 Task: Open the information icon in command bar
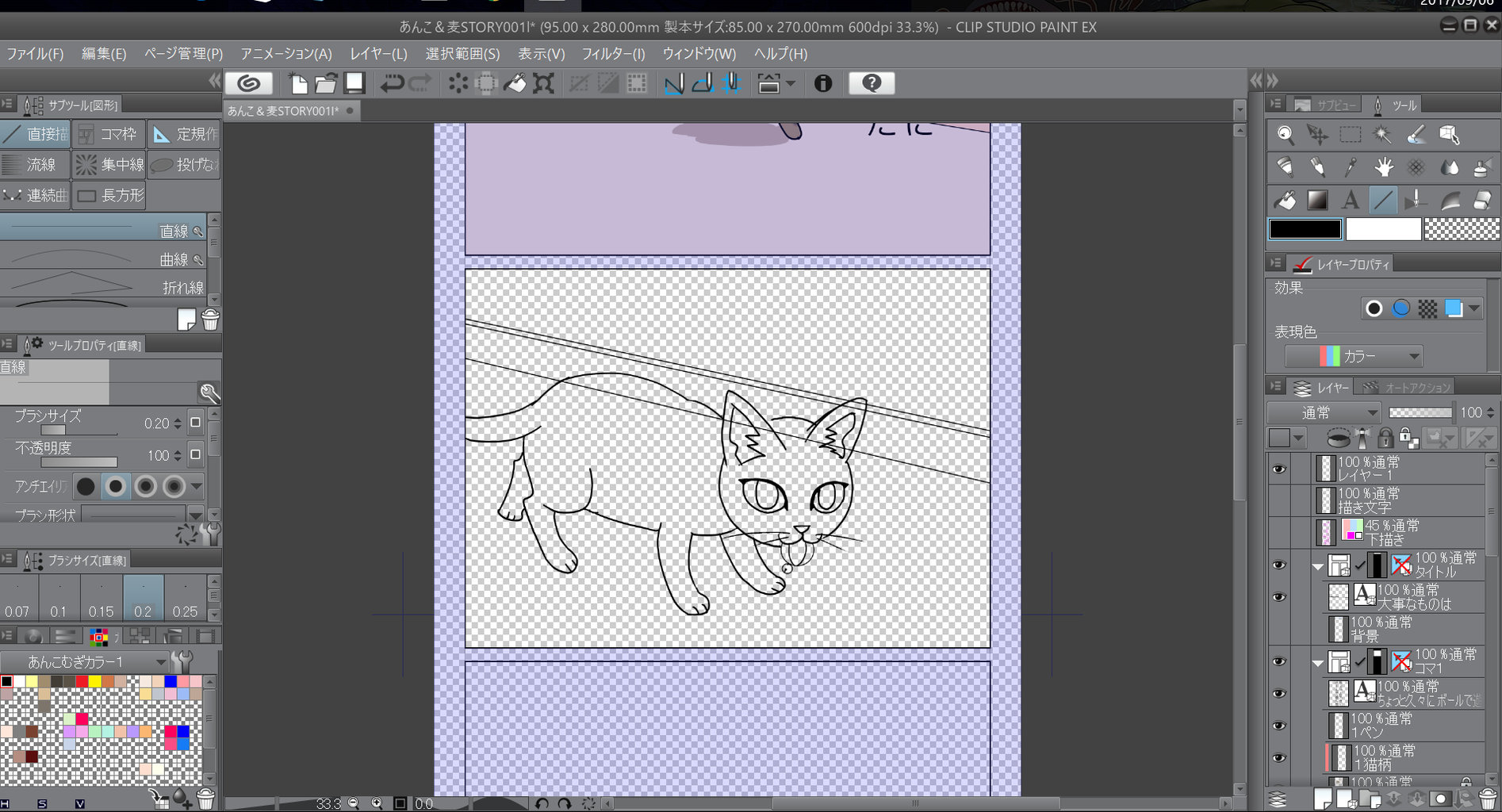(x=823, y=83)
